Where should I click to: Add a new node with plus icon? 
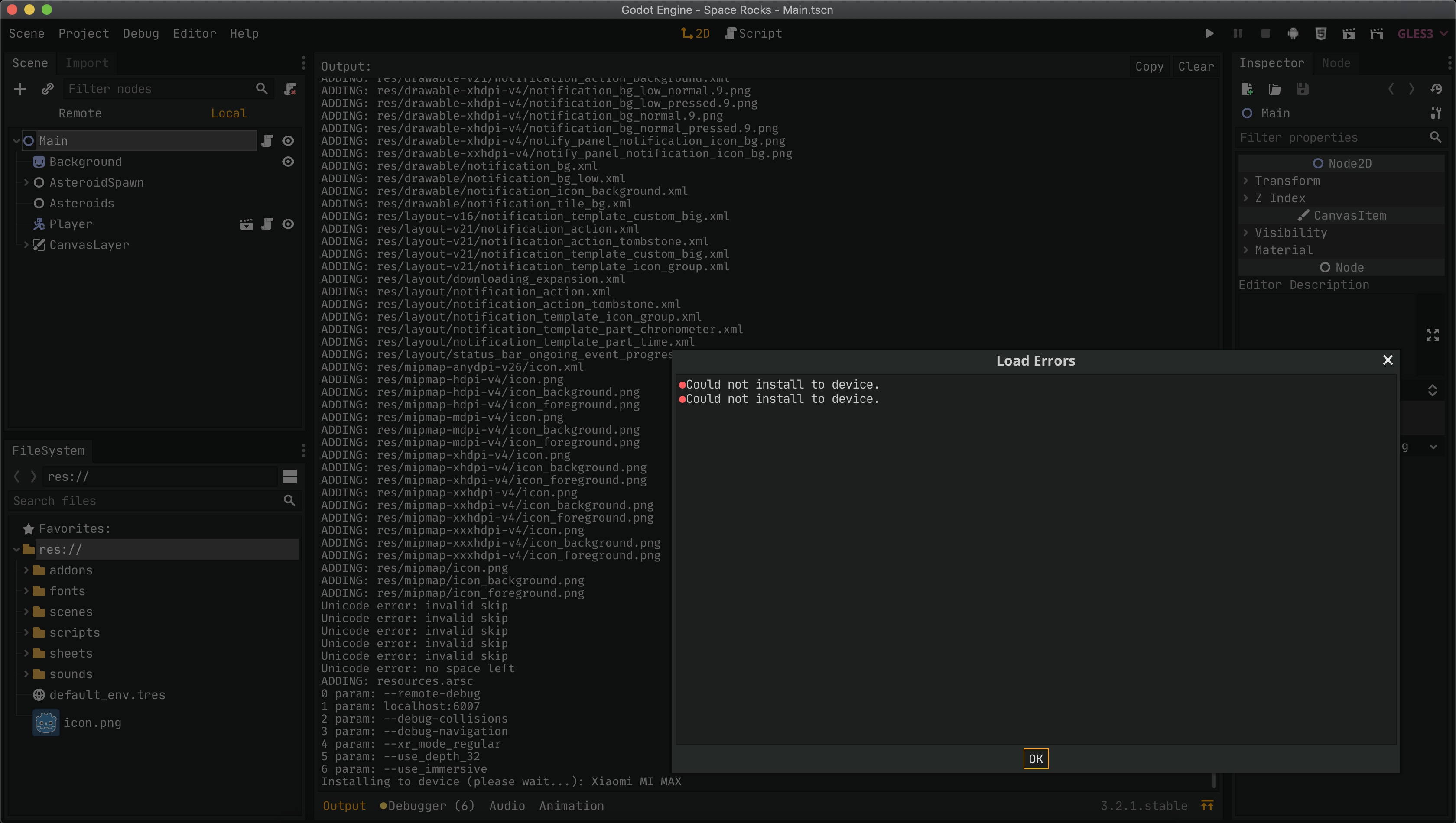pyautogui.click(x=20, y=89)
